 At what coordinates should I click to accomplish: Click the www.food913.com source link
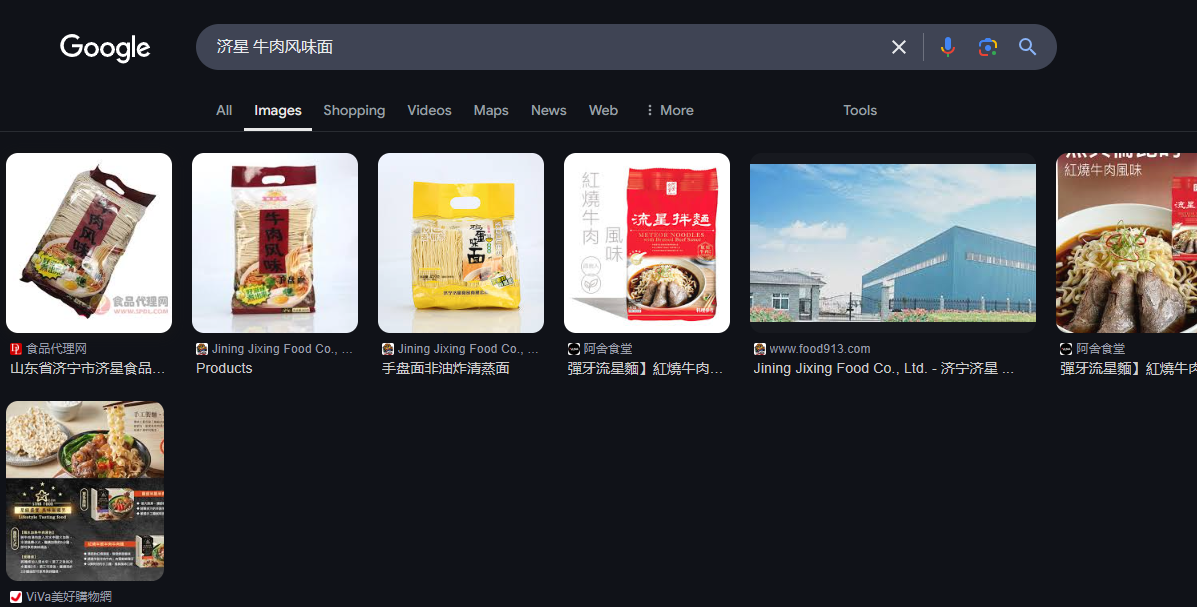pyautogui.click(x=820, y=349)
